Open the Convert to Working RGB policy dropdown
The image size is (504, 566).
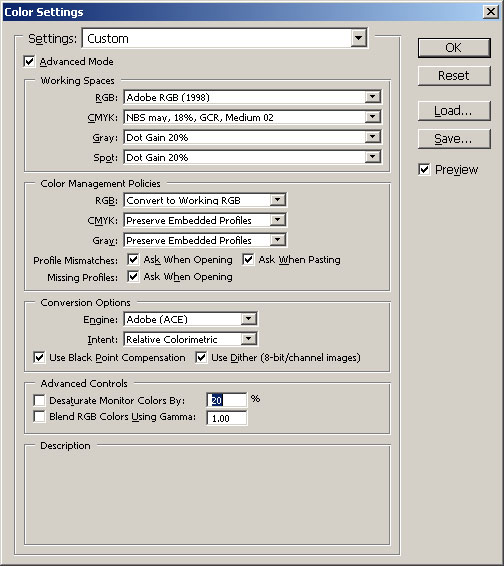(x=205, y=200)
